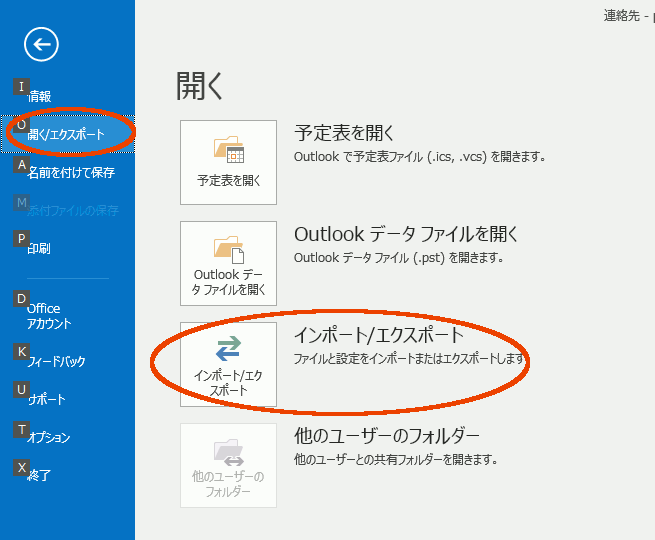Open the 情報 page in sidebar
Image resolution: width=655 pixels, height=540 pixels.
click(40, 97)
